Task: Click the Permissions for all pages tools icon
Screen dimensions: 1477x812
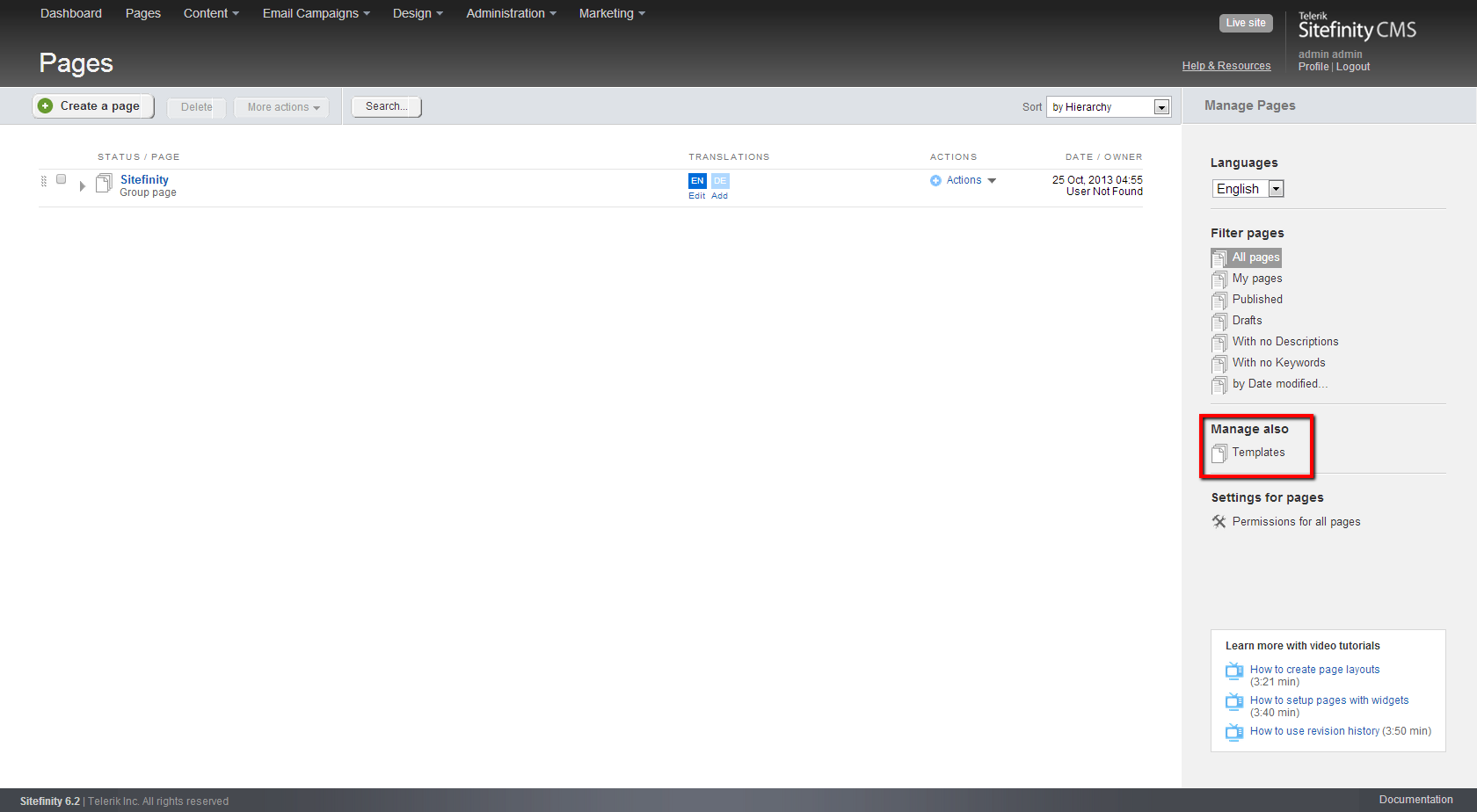Action: pyautogui.click(x=1219, y=522)
